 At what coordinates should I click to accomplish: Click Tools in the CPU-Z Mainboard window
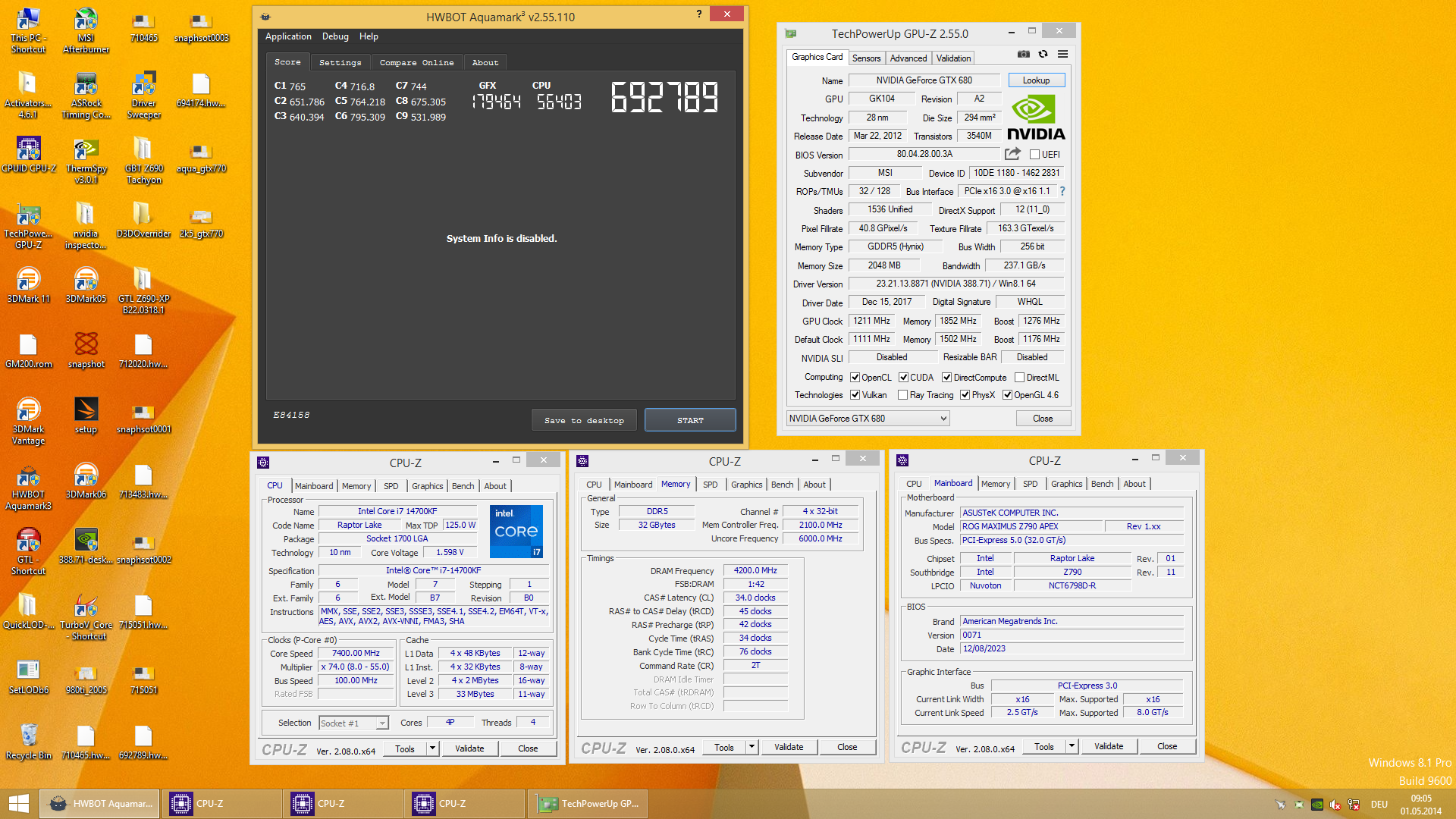(x=1044, y=746)
